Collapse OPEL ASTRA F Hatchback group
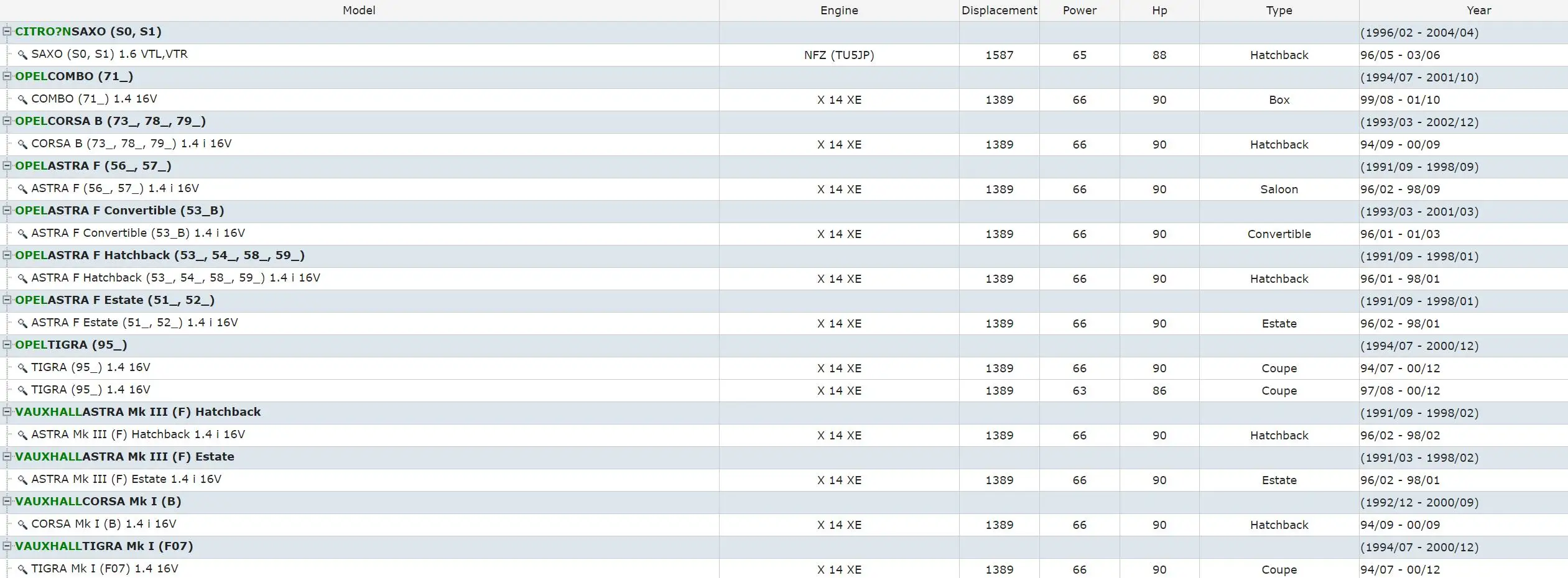1568x578 pixels. [7, 255]
